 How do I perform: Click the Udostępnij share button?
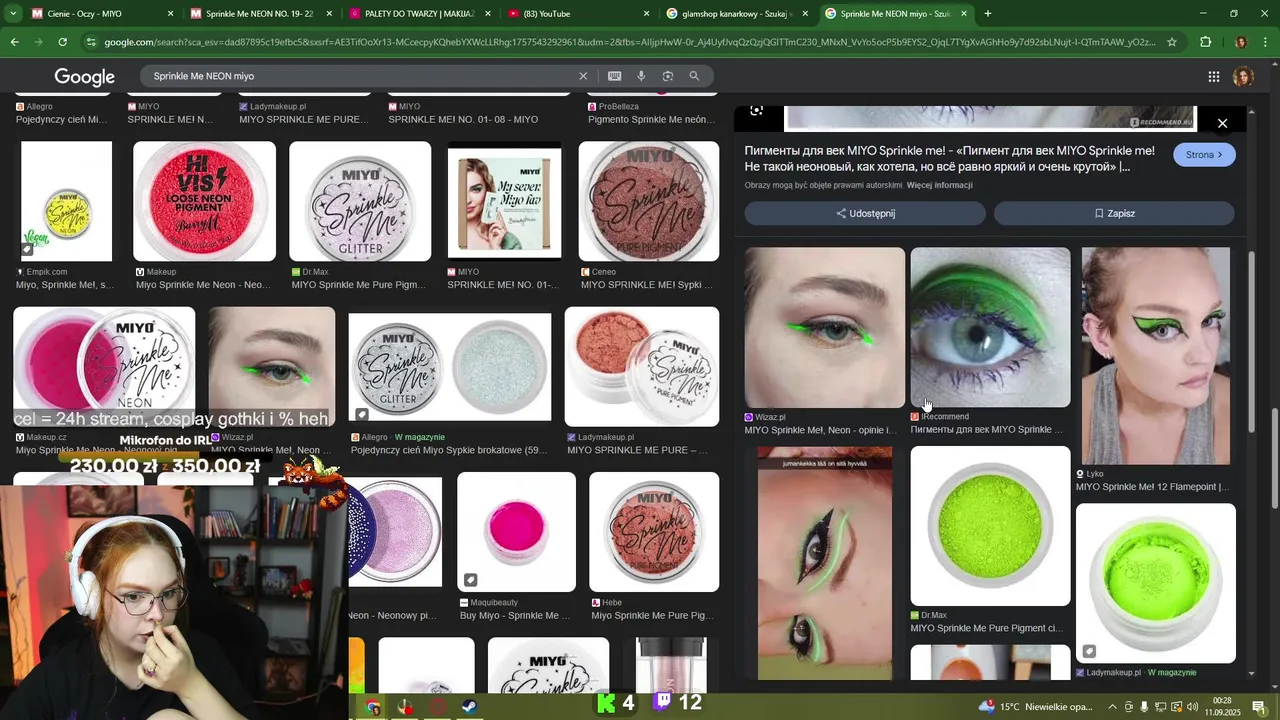pos(865,213)
